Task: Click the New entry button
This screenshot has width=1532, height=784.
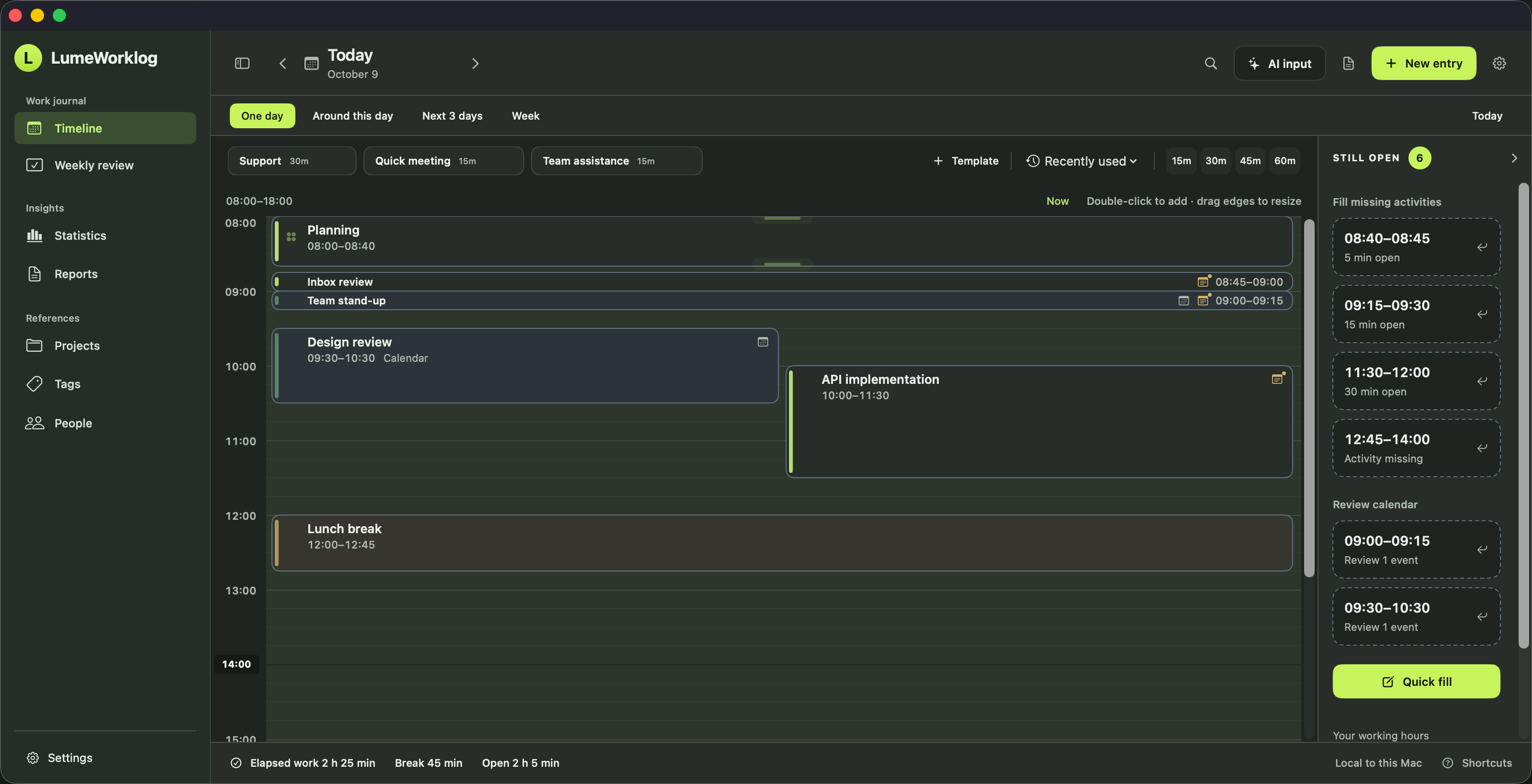Action: 1423,63
